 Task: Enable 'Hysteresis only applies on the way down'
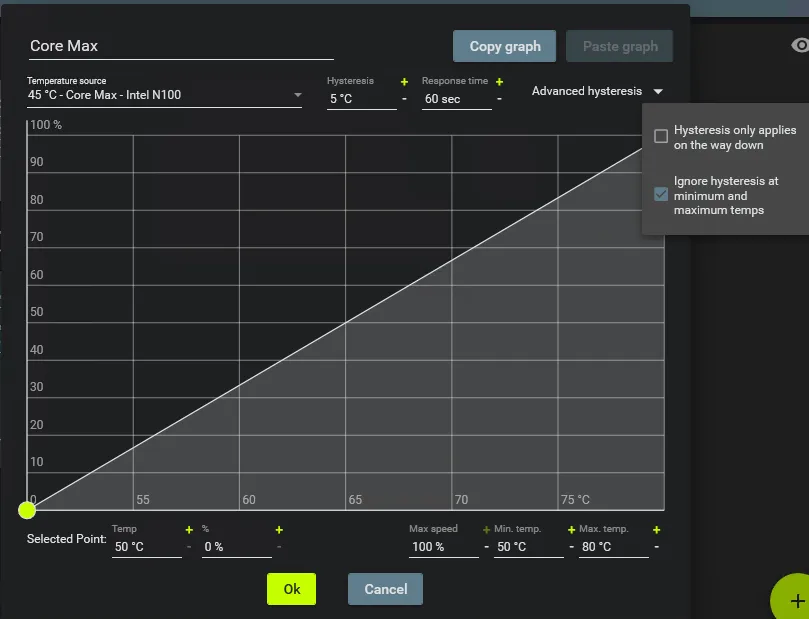[x=661, y=137]
